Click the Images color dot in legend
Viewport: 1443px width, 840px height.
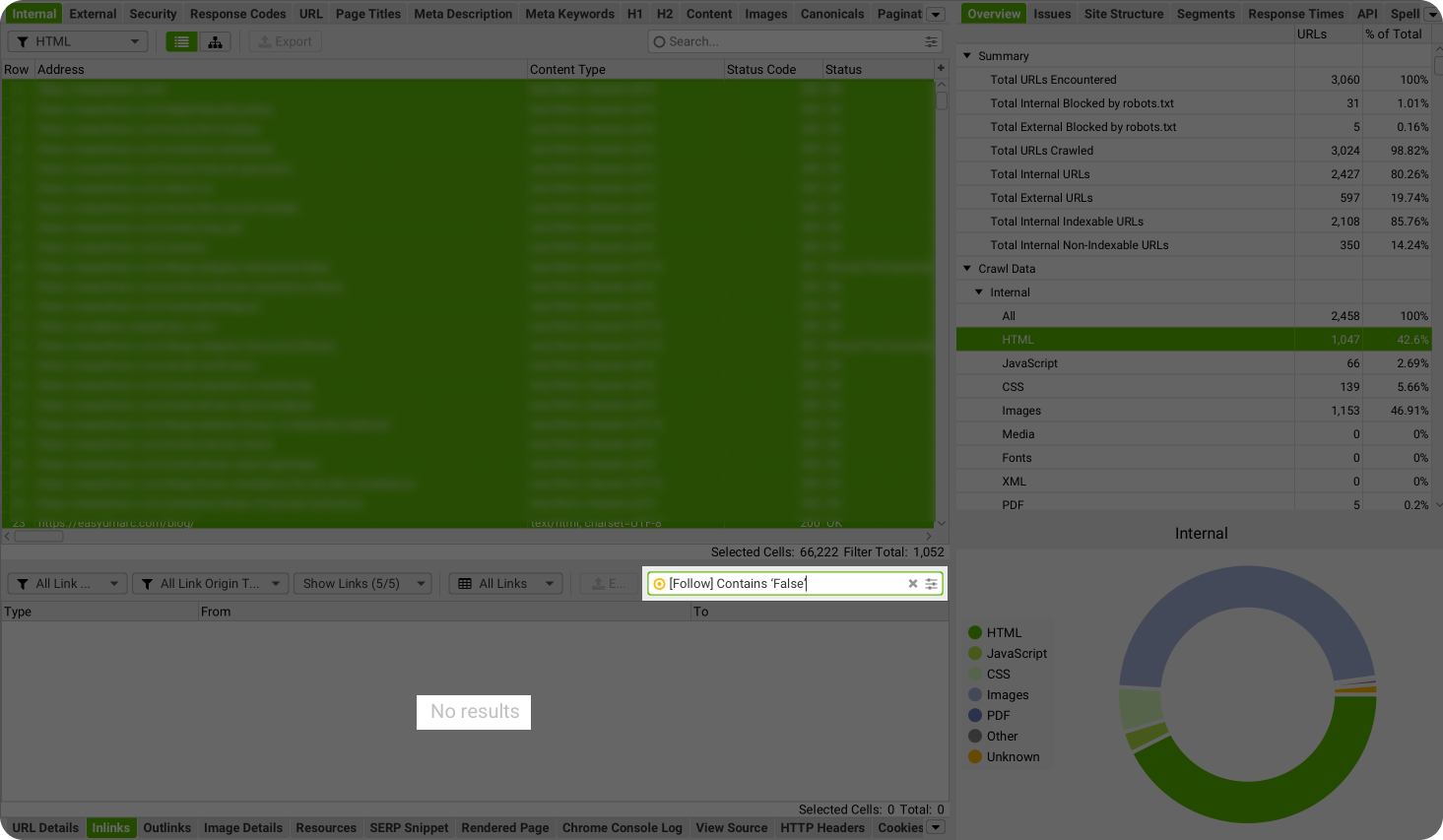[975, 695]
